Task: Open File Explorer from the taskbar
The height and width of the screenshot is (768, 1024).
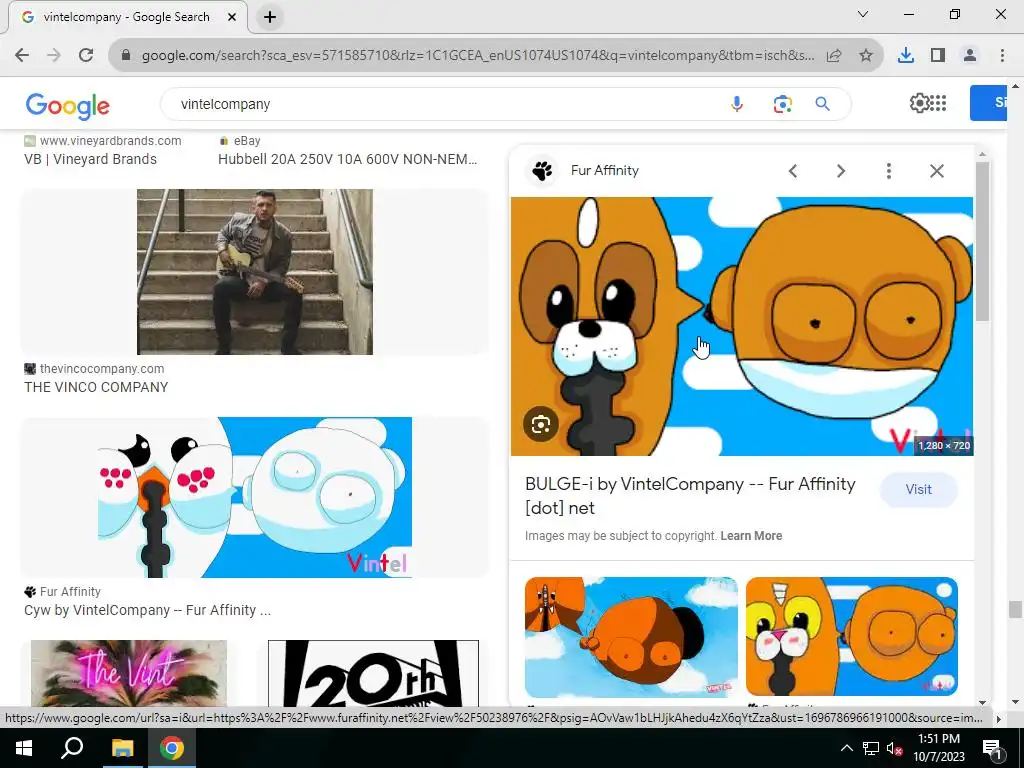Action: coord(122,748)
